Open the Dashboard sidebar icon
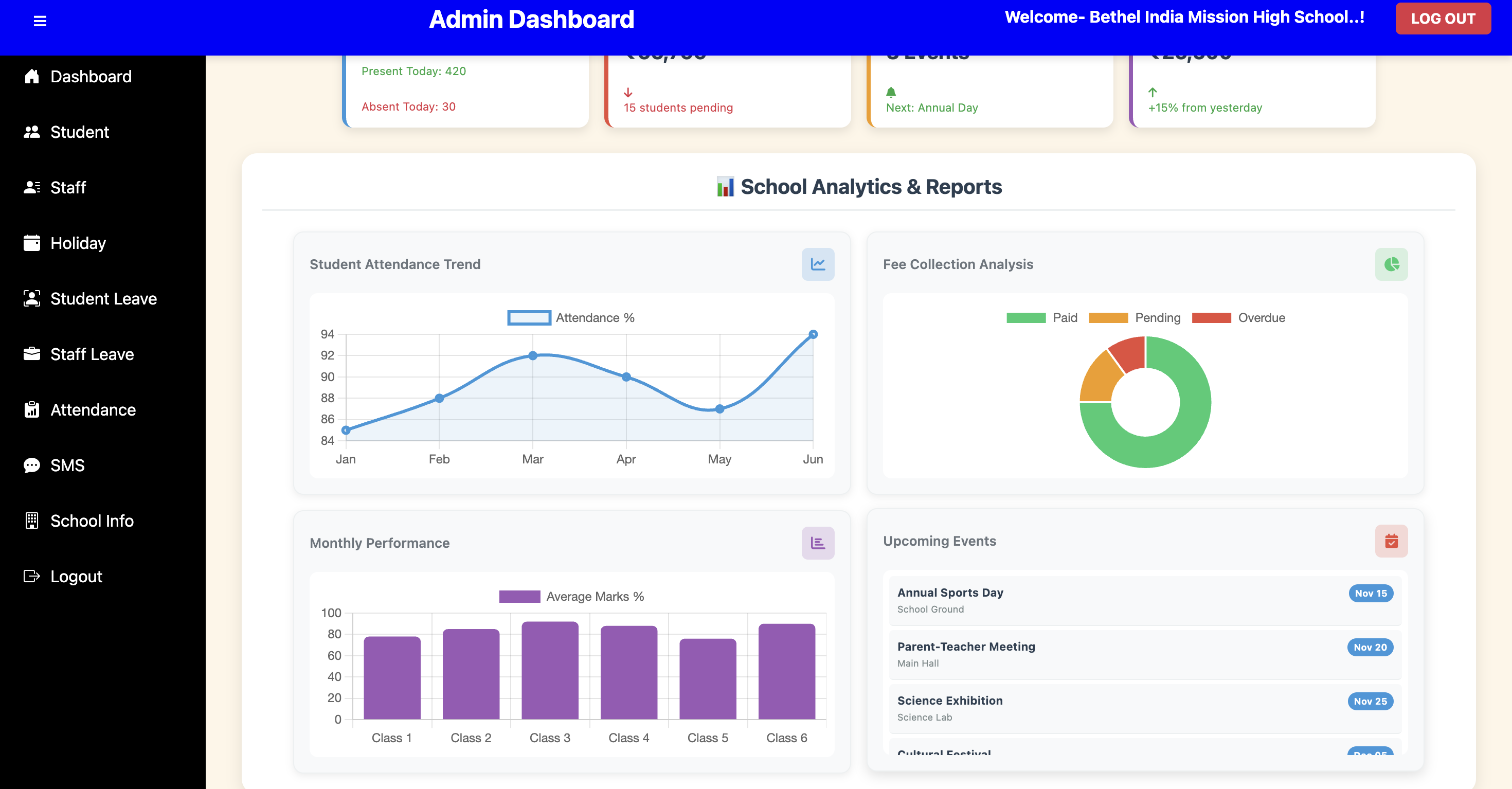This screenshot has width=1512, height=789. [x=31, y=76]
